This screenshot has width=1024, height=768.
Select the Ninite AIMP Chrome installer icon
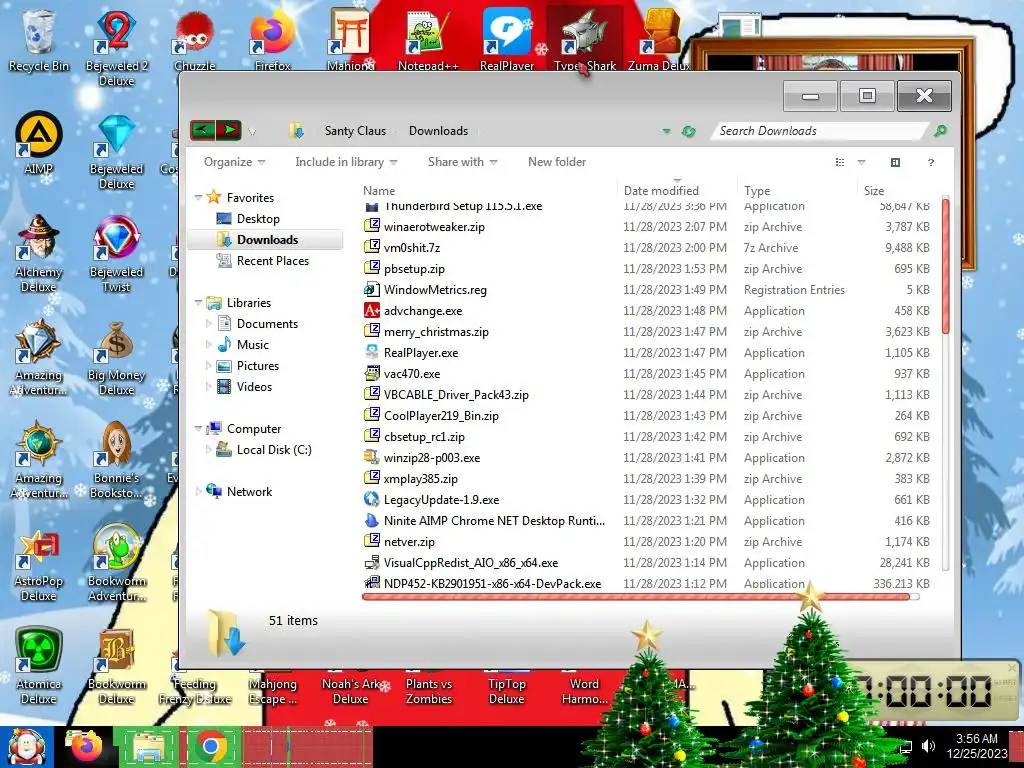coord(372,520)
